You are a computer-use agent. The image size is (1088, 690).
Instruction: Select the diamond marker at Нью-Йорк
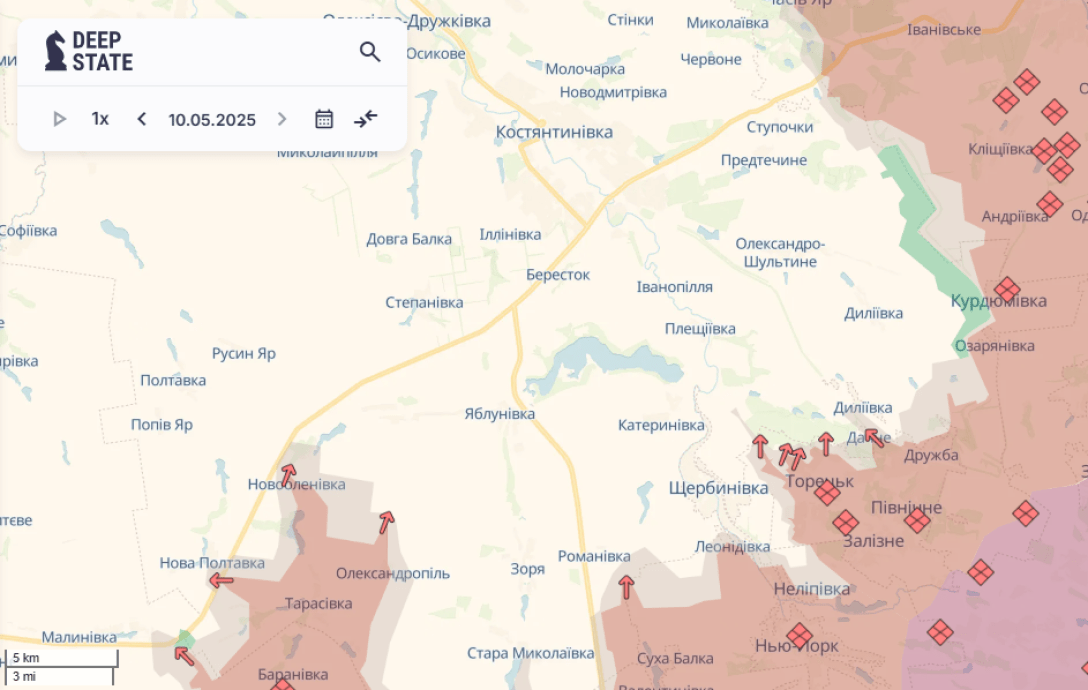pyautogui.click(x=799, y=636)
